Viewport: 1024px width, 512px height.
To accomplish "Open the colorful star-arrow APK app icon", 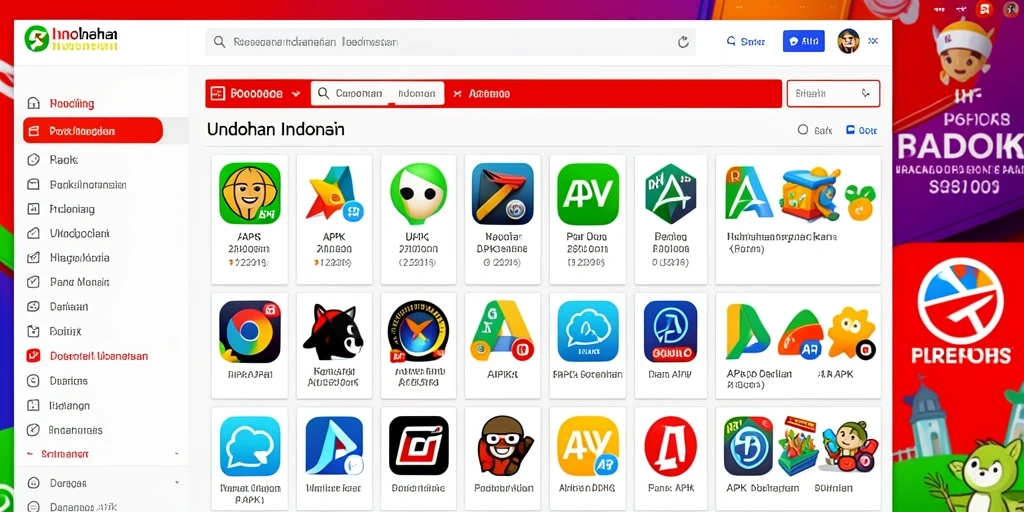I will (334, 193).
